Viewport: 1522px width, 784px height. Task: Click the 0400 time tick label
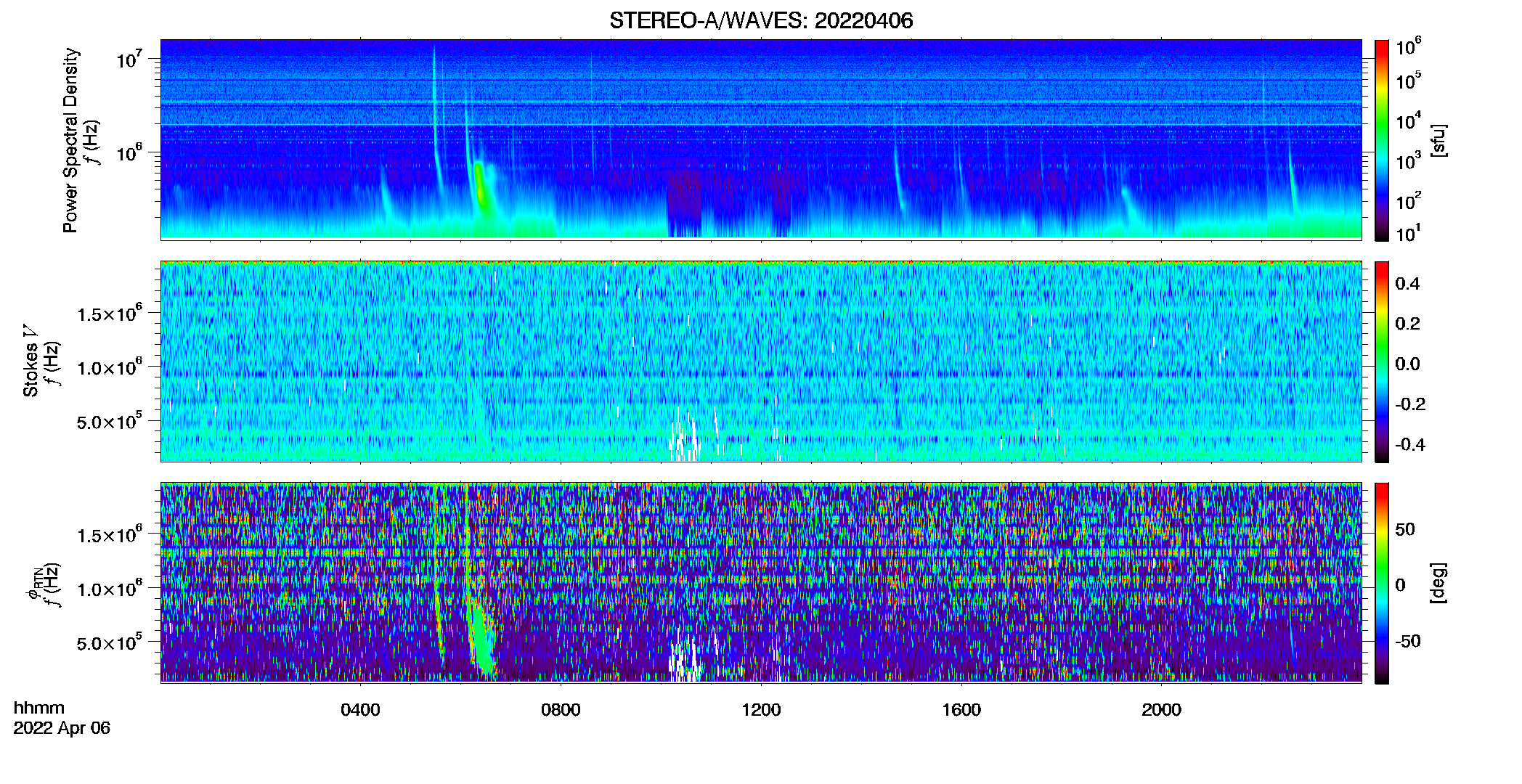click(x=360, y=710)
